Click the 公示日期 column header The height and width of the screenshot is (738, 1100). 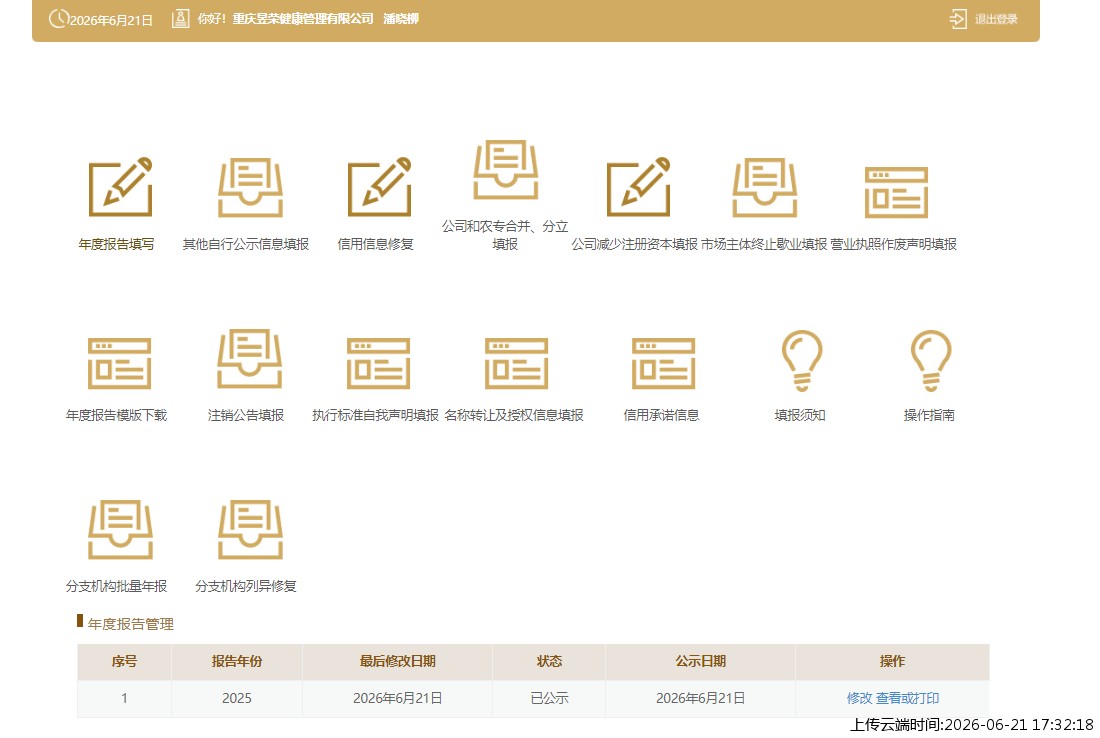tap(700, 661)
